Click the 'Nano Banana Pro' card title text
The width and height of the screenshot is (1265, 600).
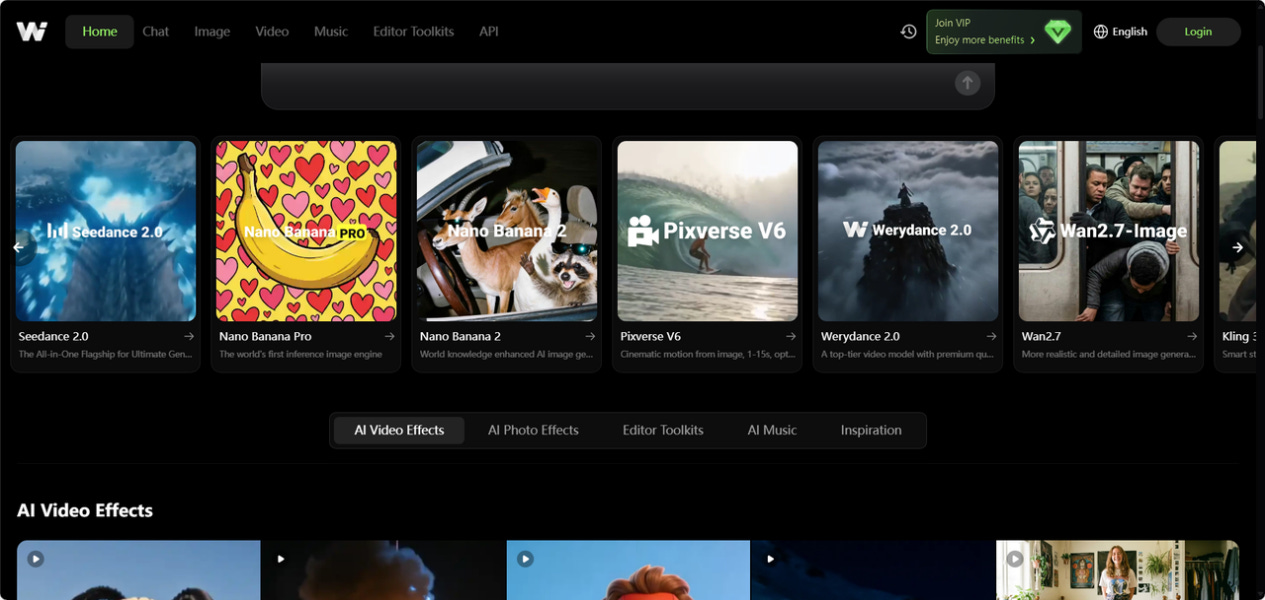click(x=266, y=337)
